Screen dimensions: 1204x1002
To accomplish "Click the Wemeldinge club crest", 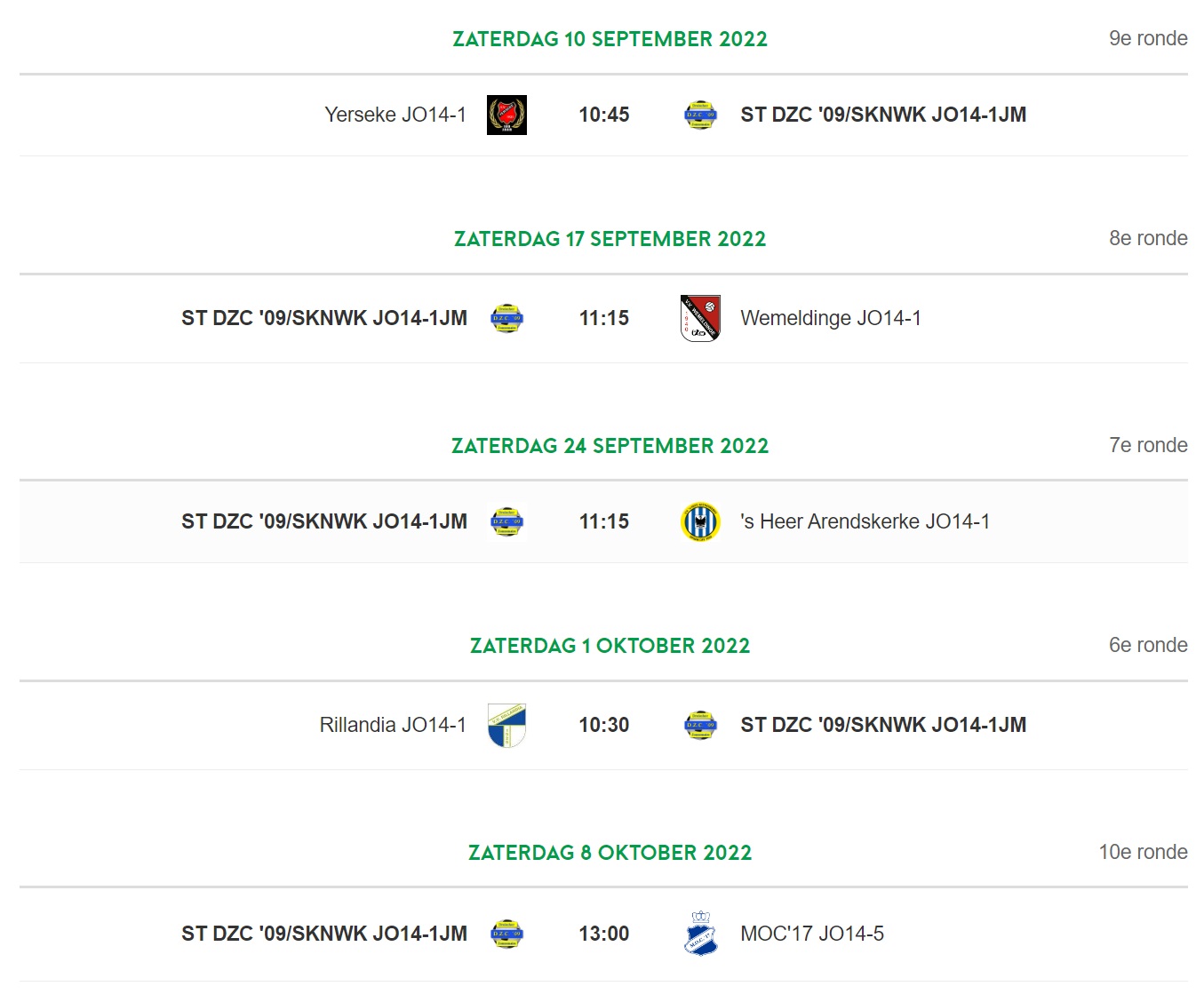I will tap(700, 318).
